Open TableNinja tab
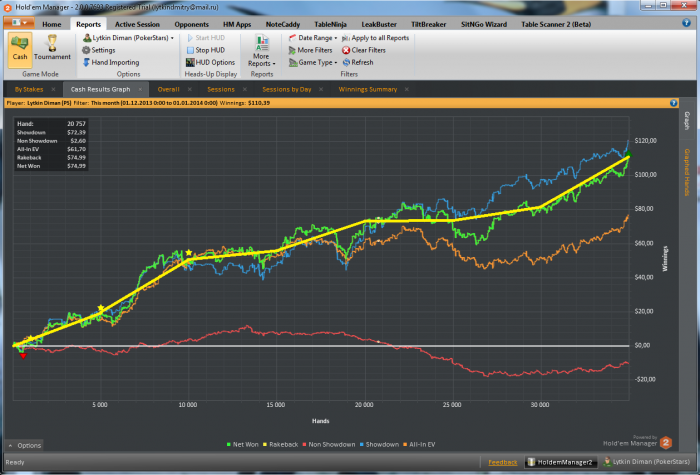Screen dimensions: 700x475 coord(330,25)
